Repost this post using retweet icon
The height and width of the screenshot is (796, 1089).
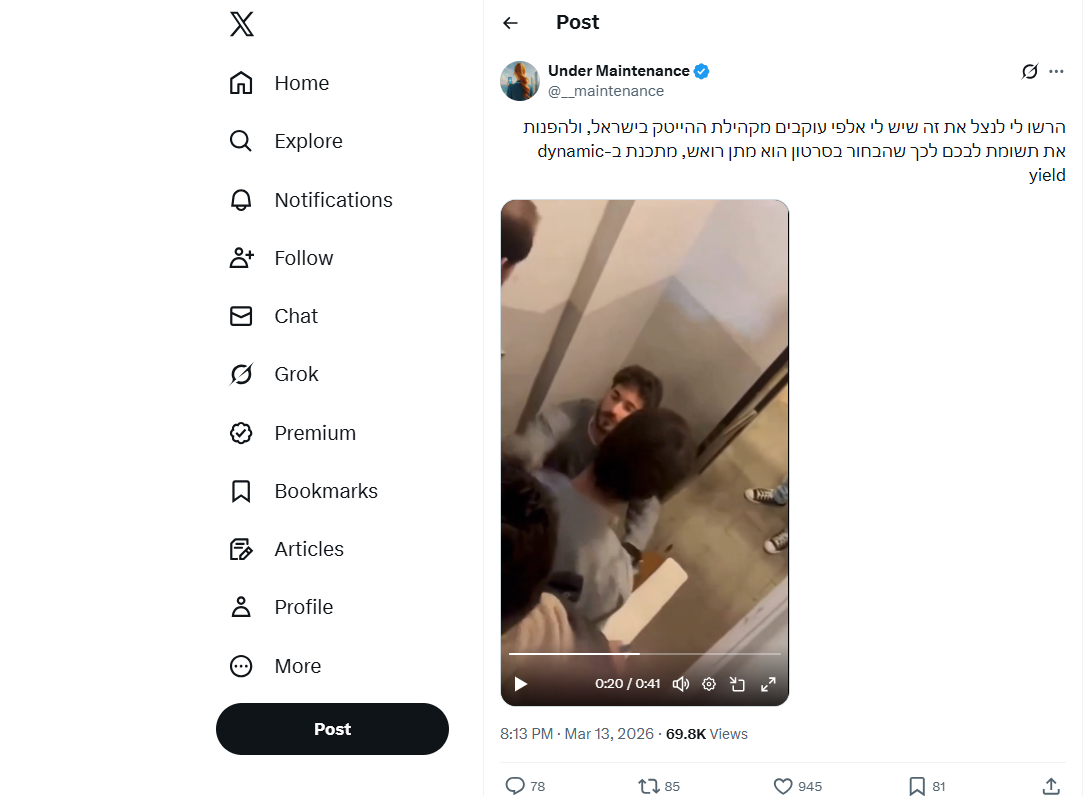(x=649, y=786)
